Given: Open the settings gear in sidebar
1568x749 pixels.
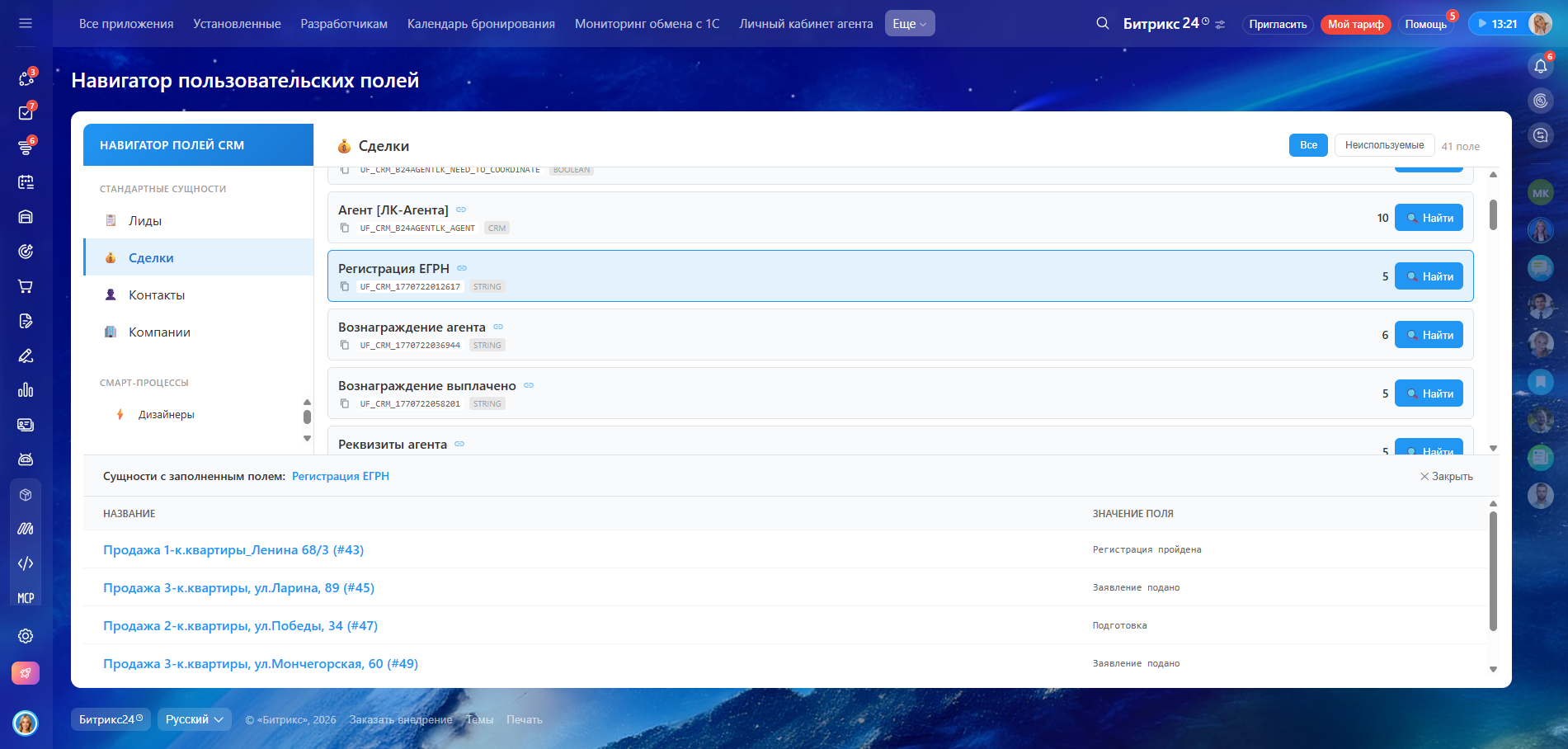Looking at the screenshot, I should (26, 636).
